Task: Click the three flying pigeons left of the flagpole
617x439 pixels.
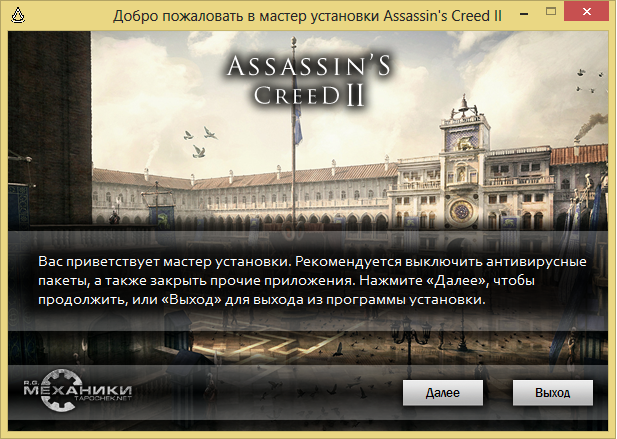Action: tap(200, 142)
